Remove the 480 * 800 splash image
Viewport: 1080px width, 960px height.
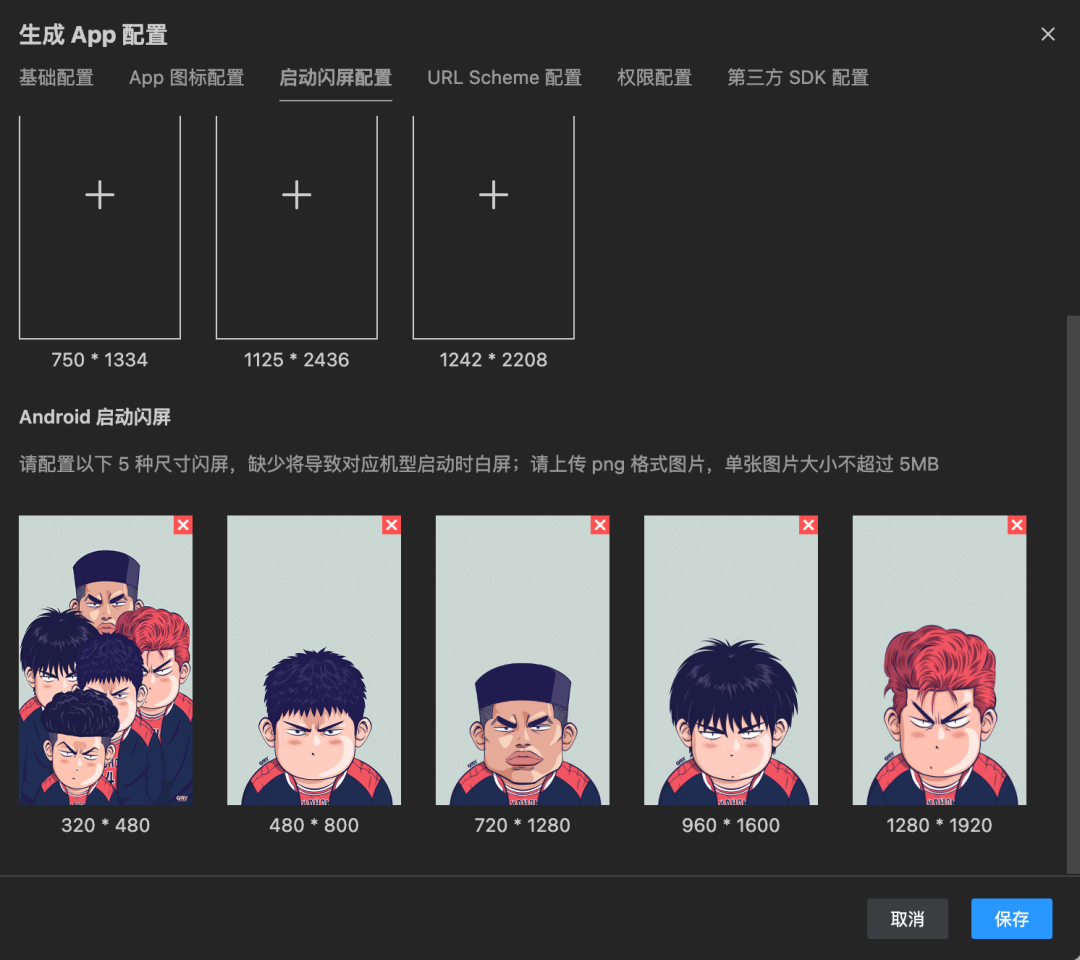(x=391, y=524)
